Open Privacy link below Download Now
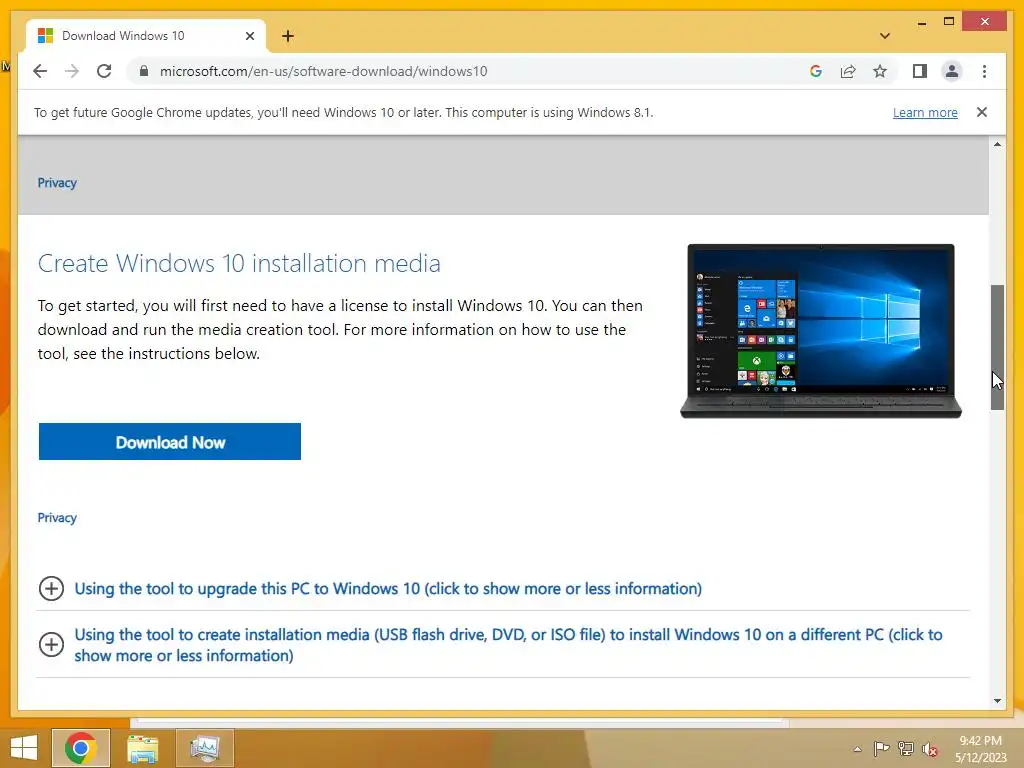 click(x=57, y=518)
